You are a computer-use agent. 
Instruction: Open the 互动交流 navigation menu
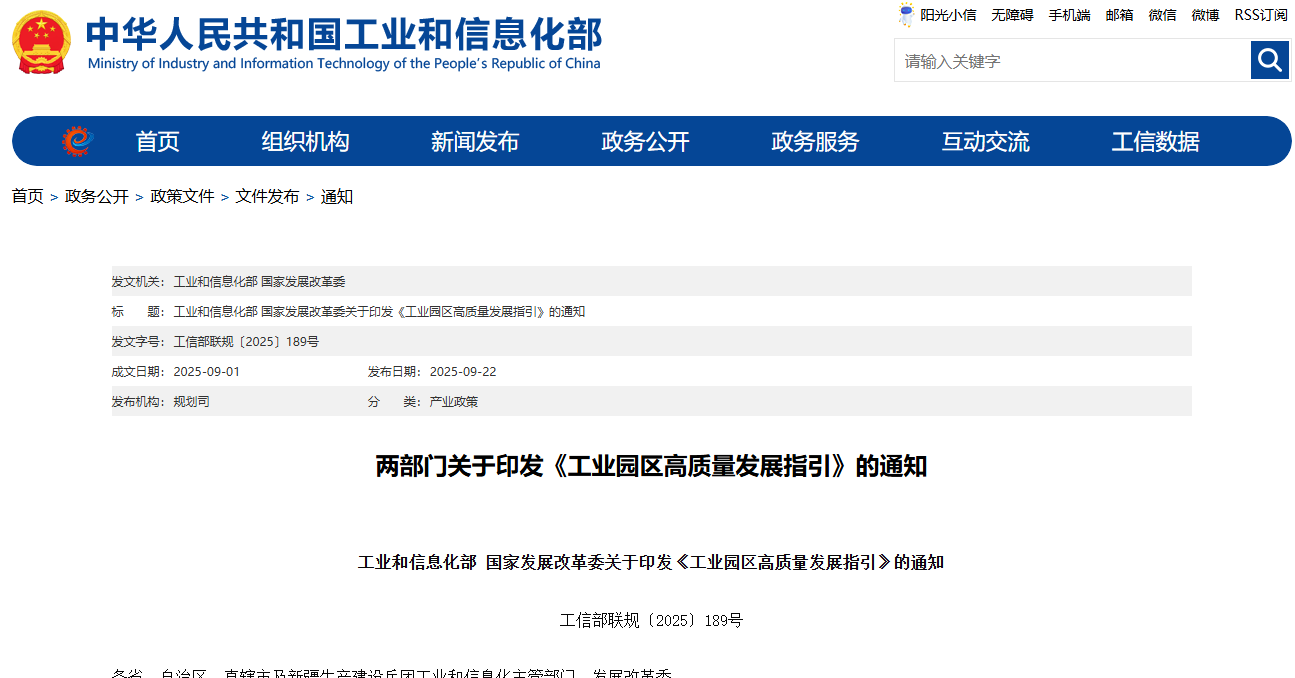click(985, 141)
